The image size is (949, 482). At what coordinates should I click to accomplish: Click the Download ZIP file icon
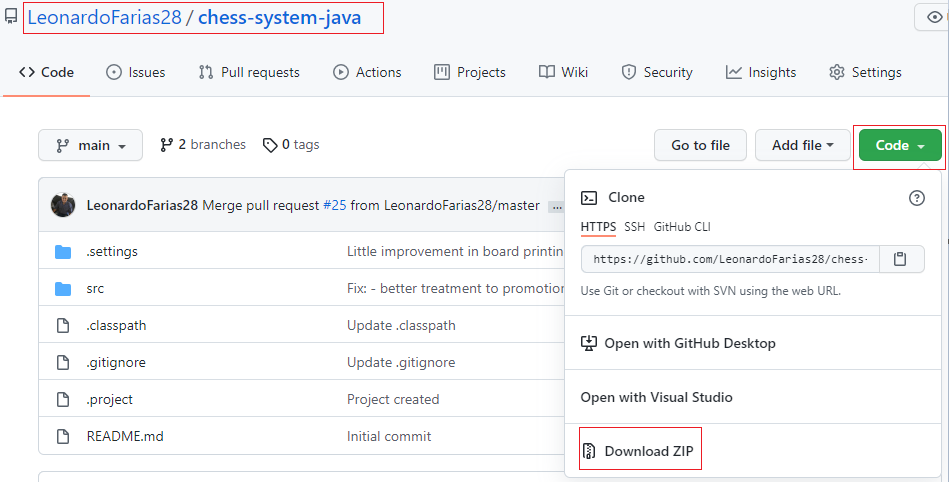(589, 451)
